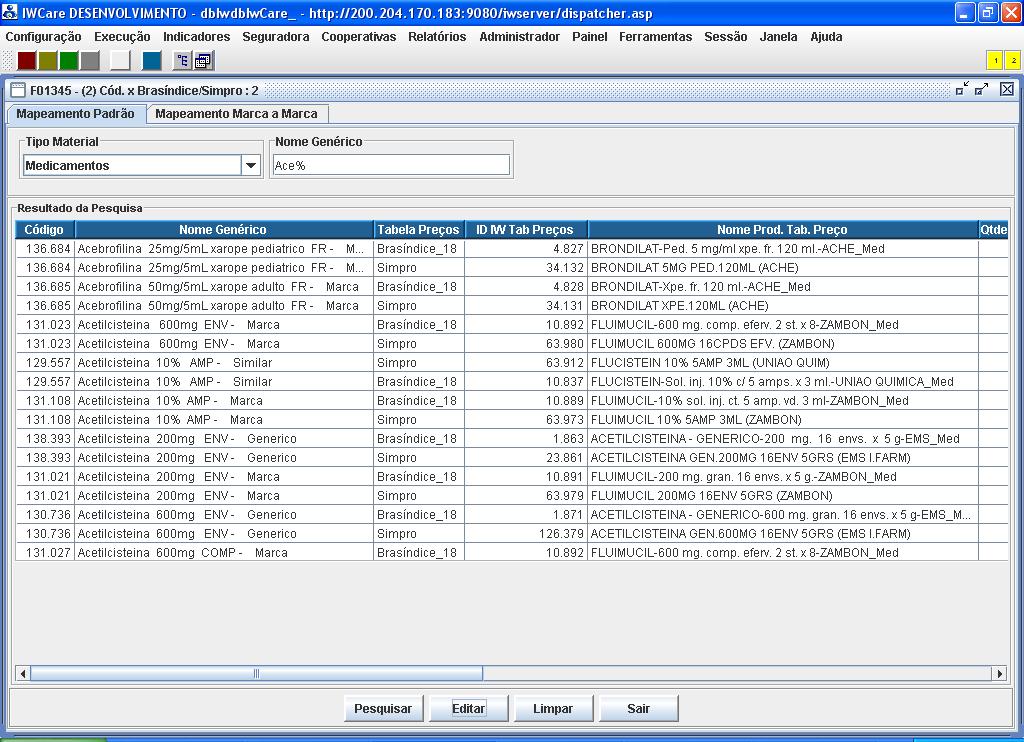1024x742 pixels.
Task: Select row FLUCISTEIN-Sol. inj. 10%
Action: pos(511,381)
